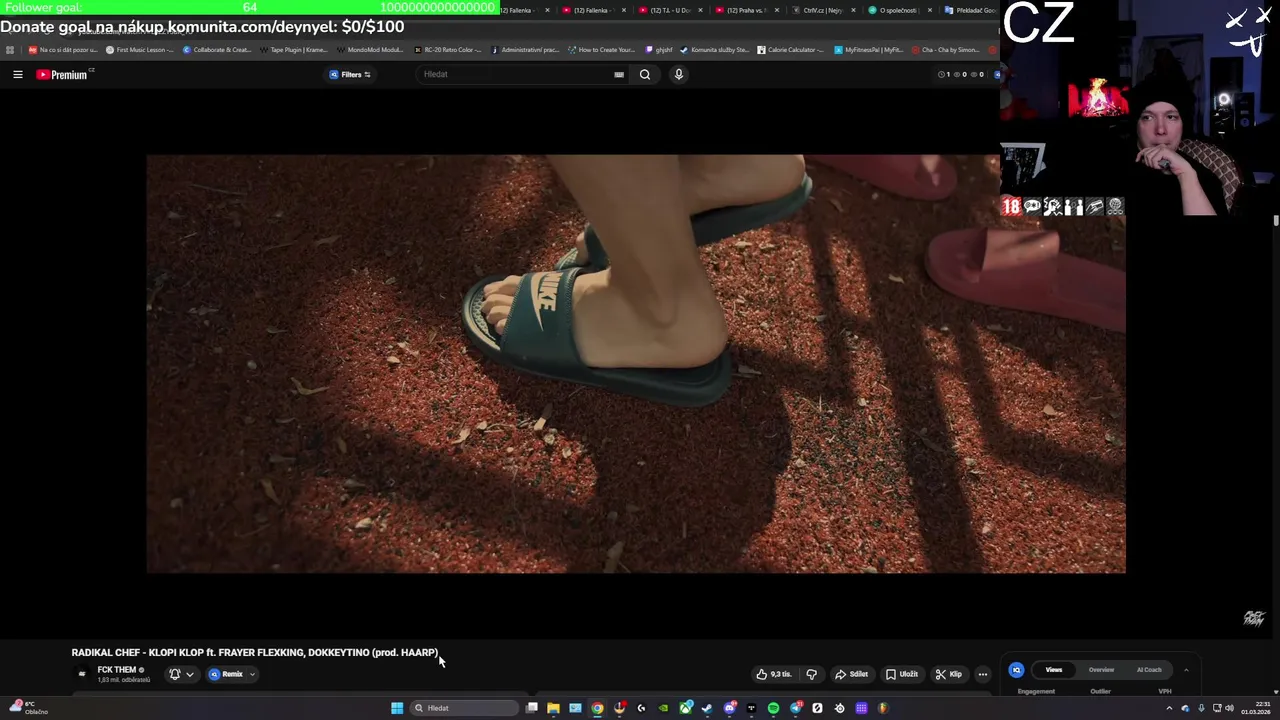Open the 'How to Create Your...' bookmark

tap(601, 49)
